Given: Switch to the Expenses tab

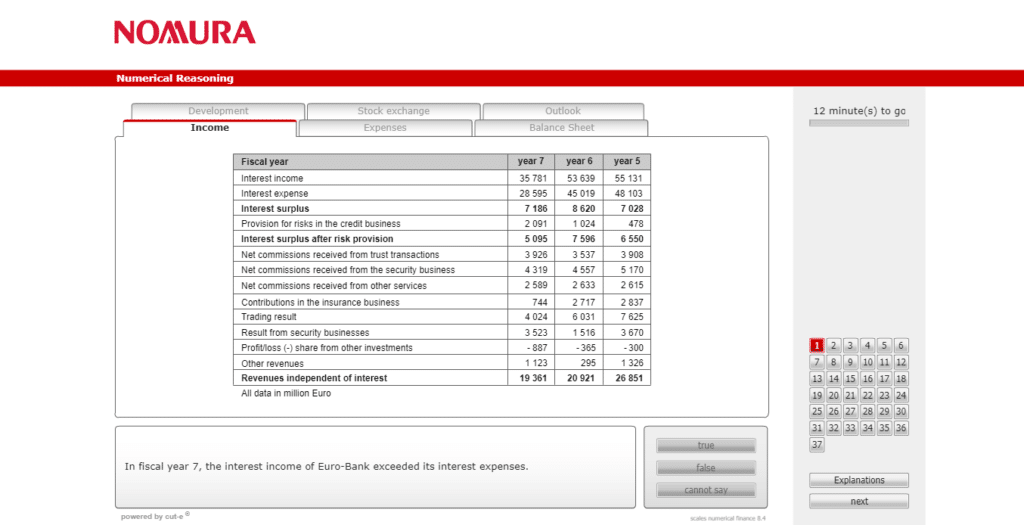Looking at the screenshot, I should pos(385,128).
